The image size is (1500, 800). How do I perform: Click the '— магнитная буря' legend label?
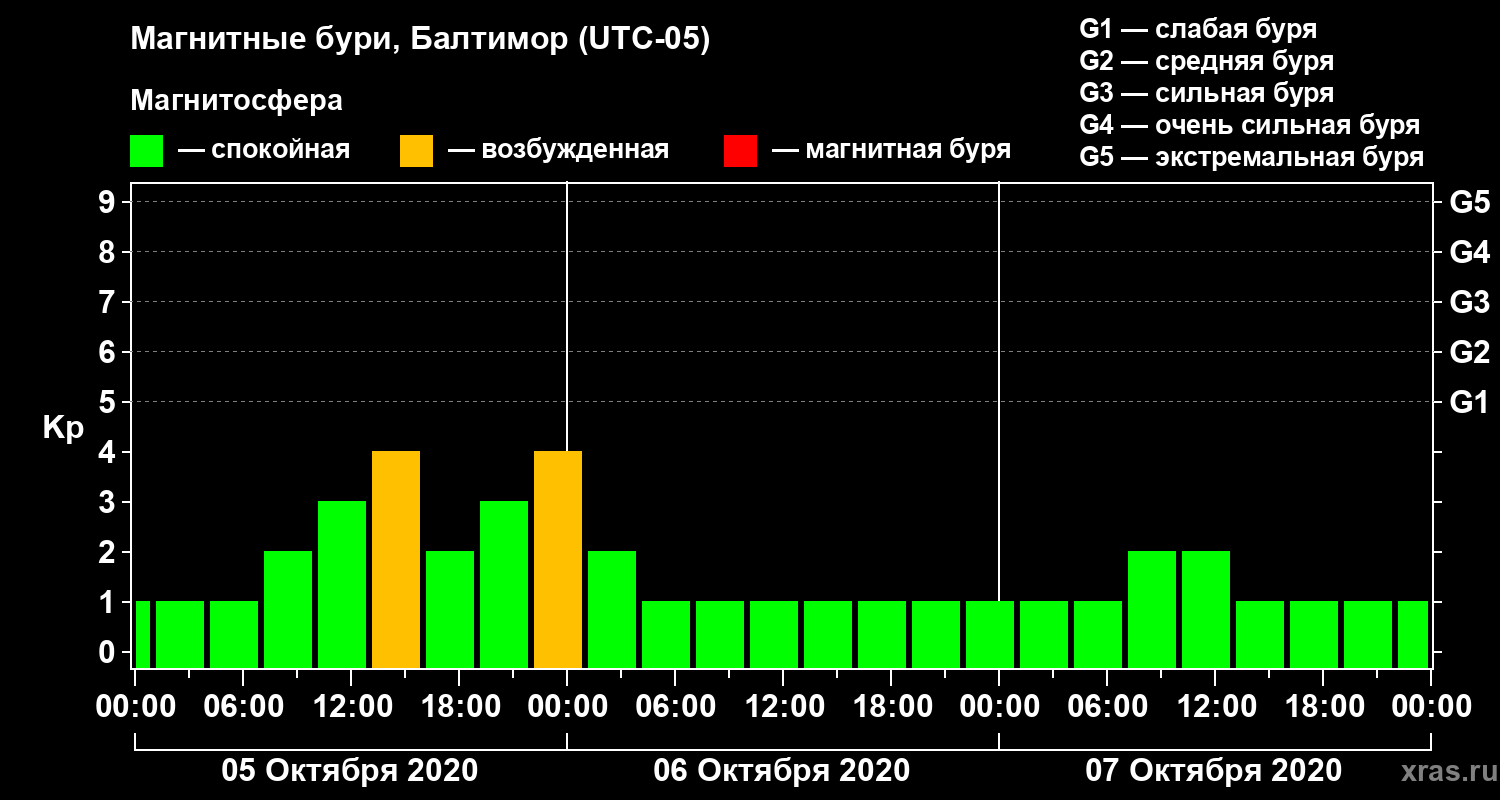(x=892, y=150)
